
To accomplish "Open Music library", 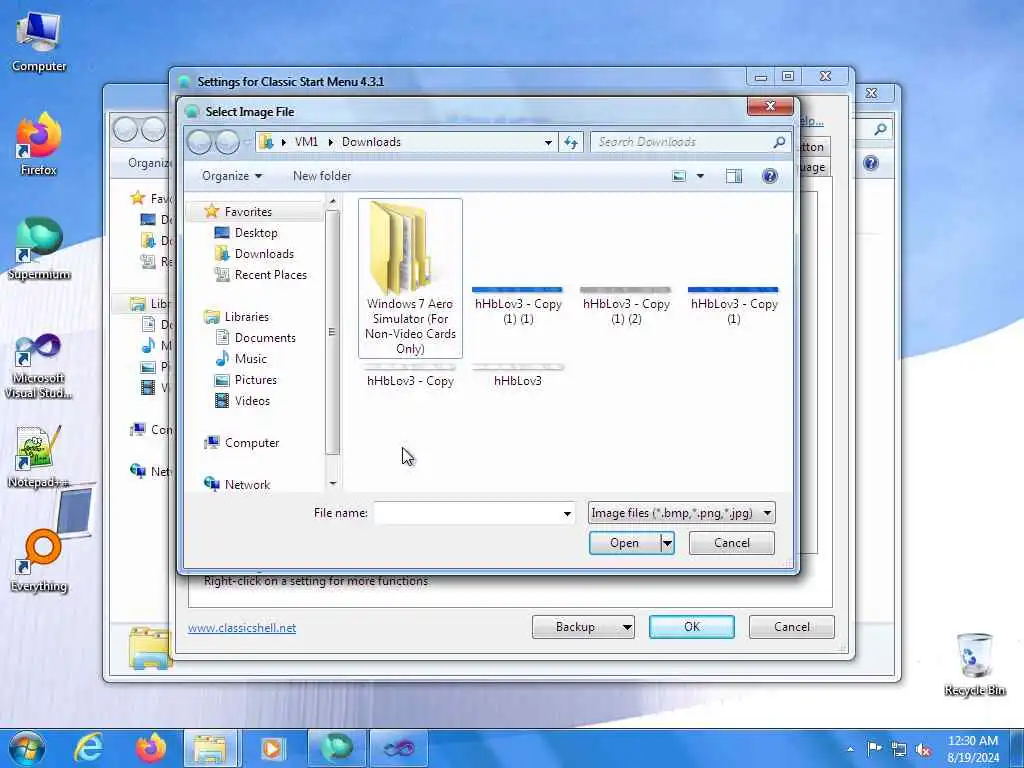I will click(251, 359).
